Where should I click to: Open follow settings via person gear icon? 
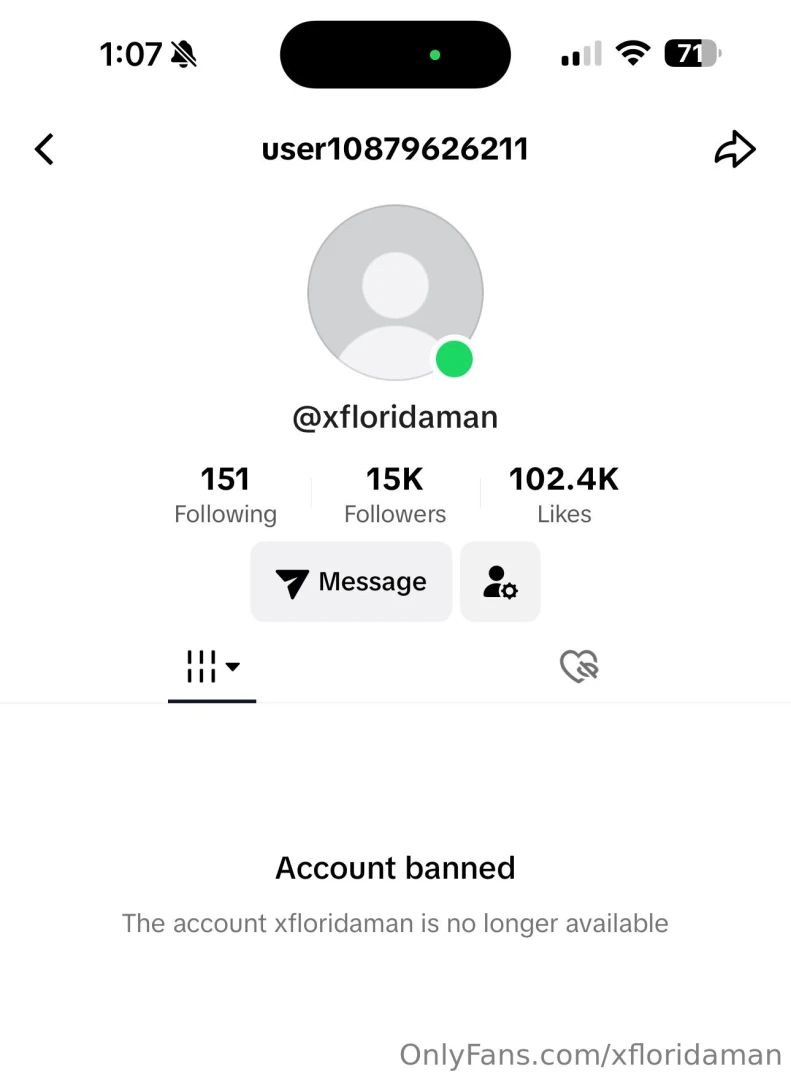tap(500, 582)
